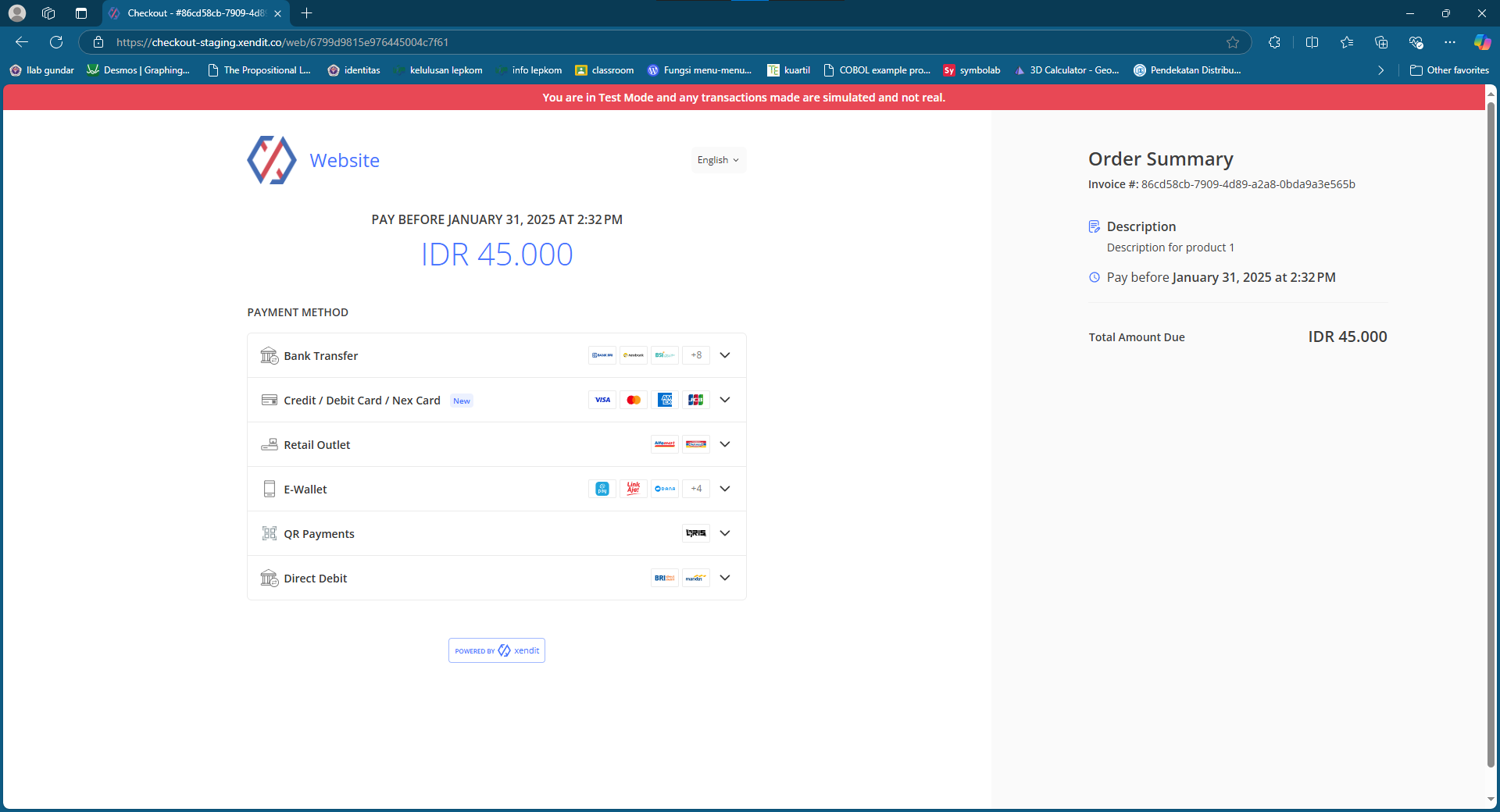
Task: Click the Powered by Xendit badge
Action: pyautogui.click(x=497, y=650)
